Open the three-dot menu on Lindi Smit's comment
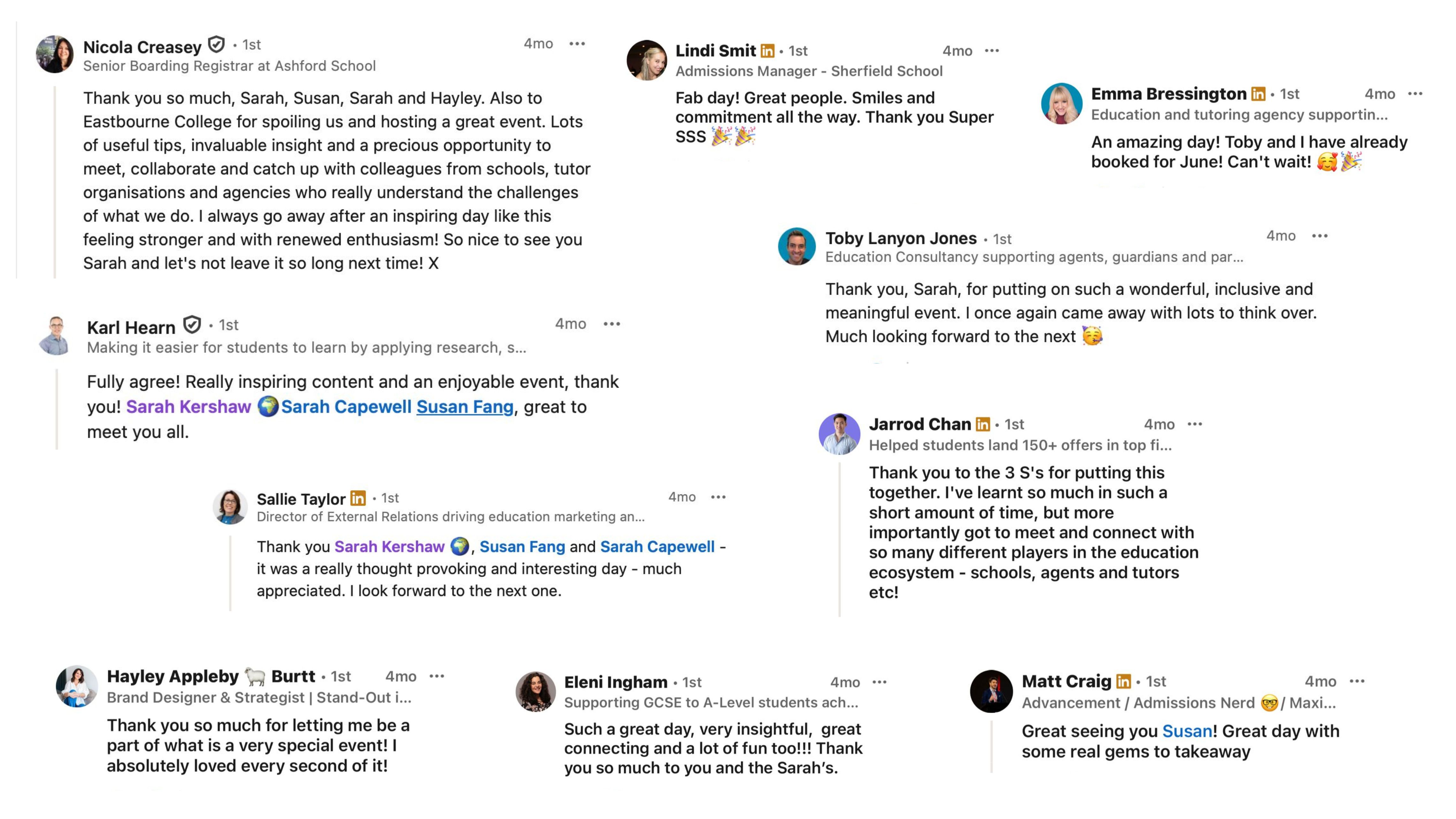1456x819 pixels. (991, 51)
